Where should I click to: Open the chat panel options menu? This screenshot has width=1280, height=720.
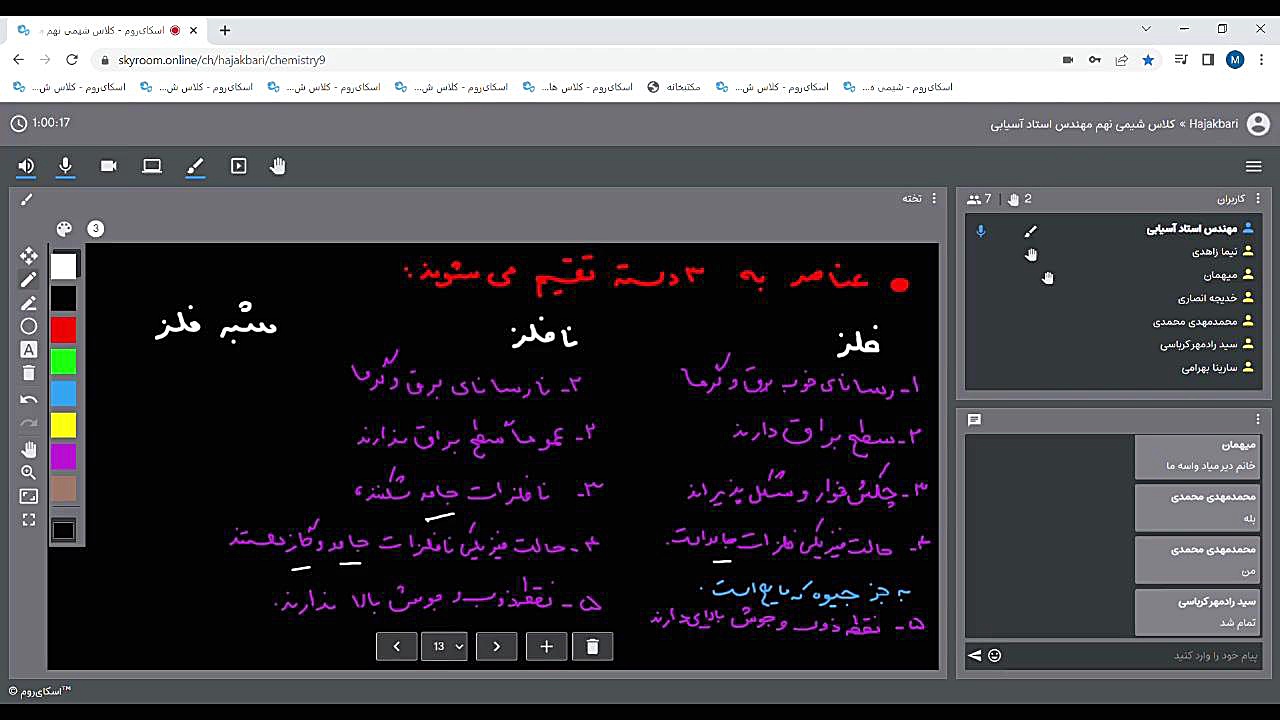tap(1259, 420)
